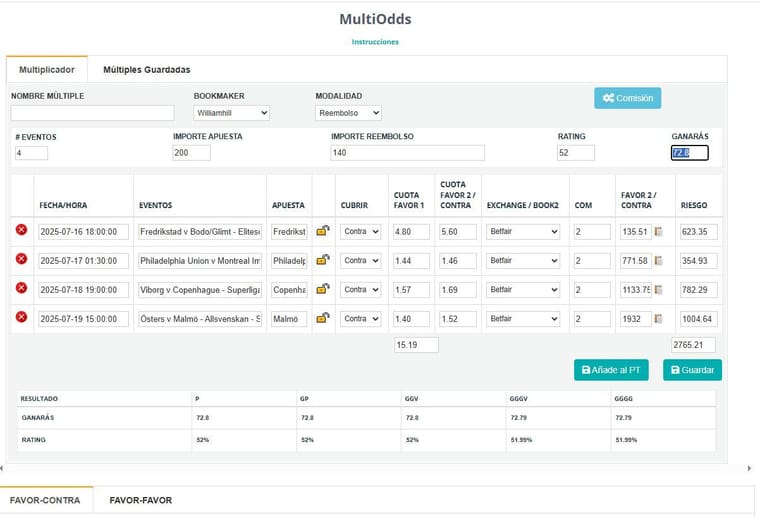Copy the 1133.75 contra amount icon
760x518 pixels.
[x=659, y=290]
